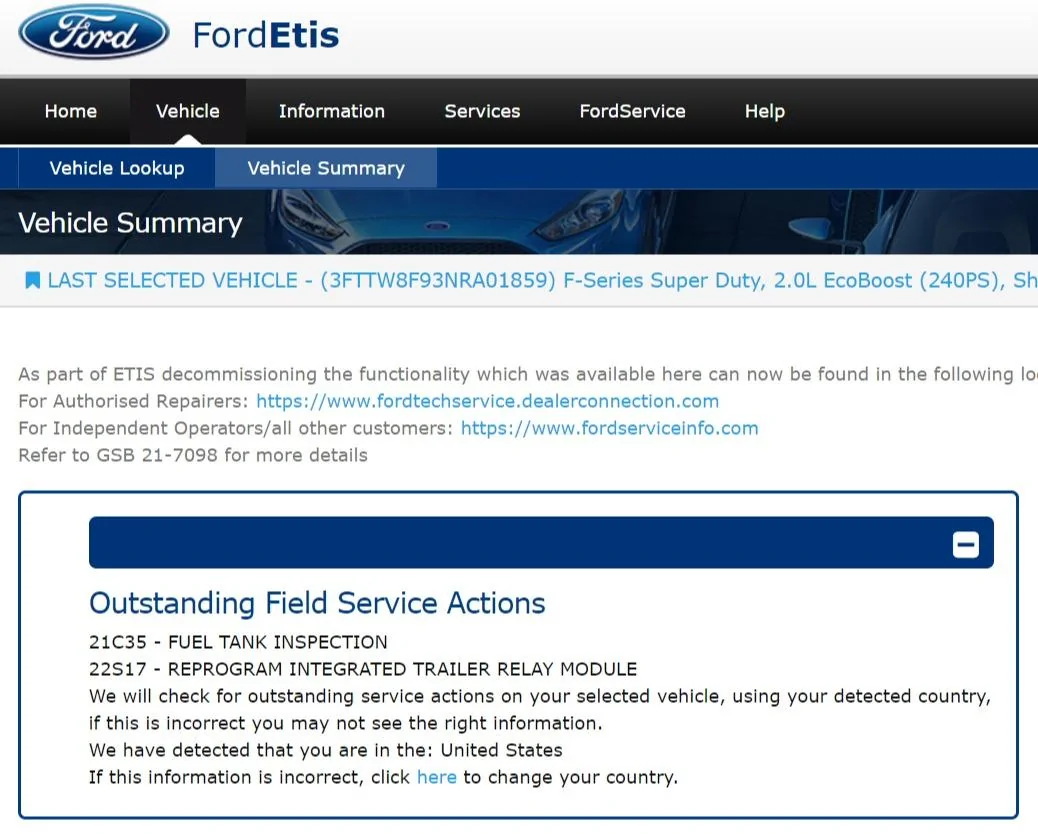The height and width of the screenshot is (834, 1038).
Task: Open the Services menu
Action: (x=483, y=111)
